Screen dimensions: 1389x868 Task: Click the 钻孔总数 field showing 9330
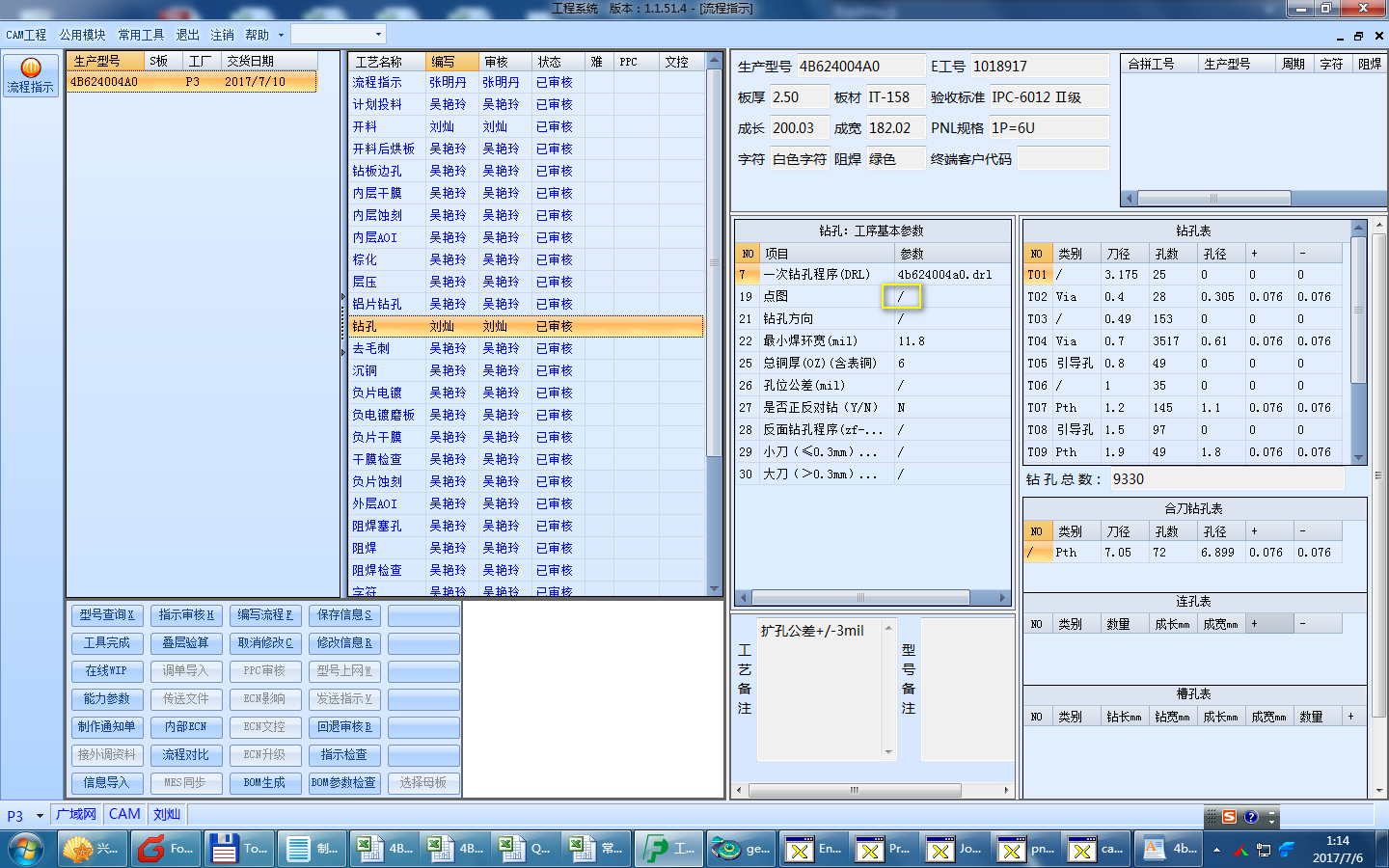click(1225, 479)
